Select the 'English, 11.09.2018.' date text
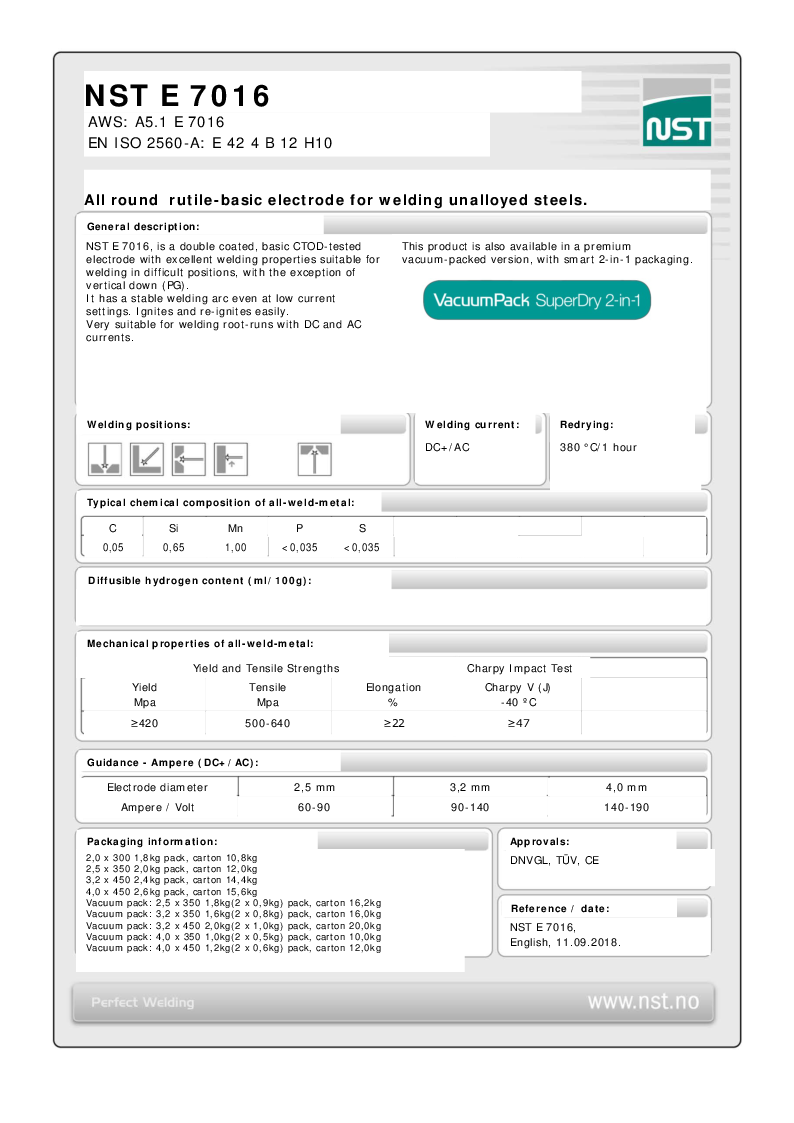 565,943
